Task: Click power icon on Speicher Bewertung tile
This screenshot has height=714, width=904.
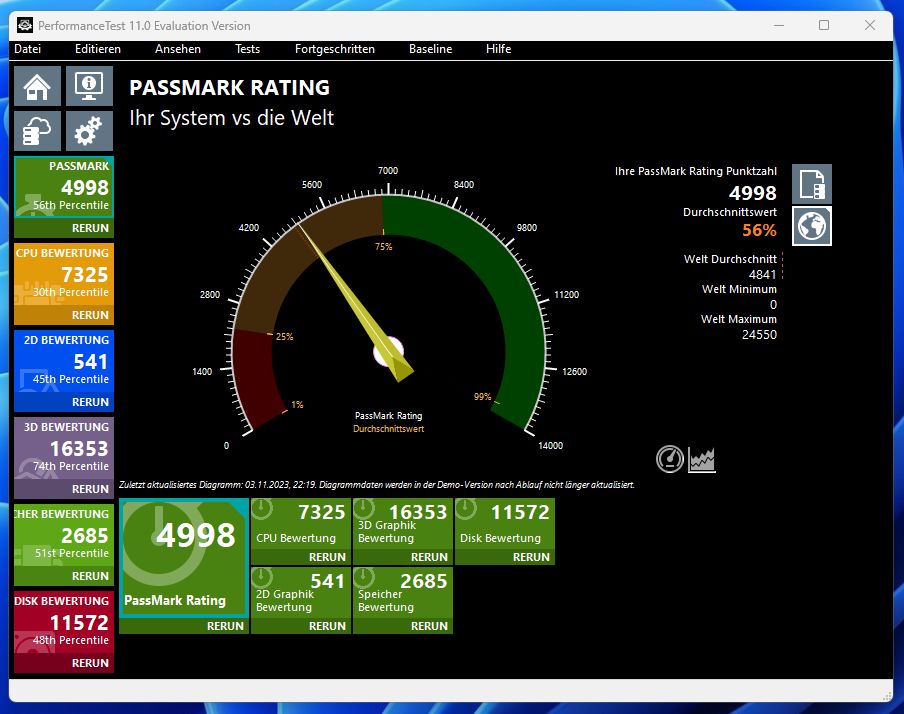Action: [364, 577]
